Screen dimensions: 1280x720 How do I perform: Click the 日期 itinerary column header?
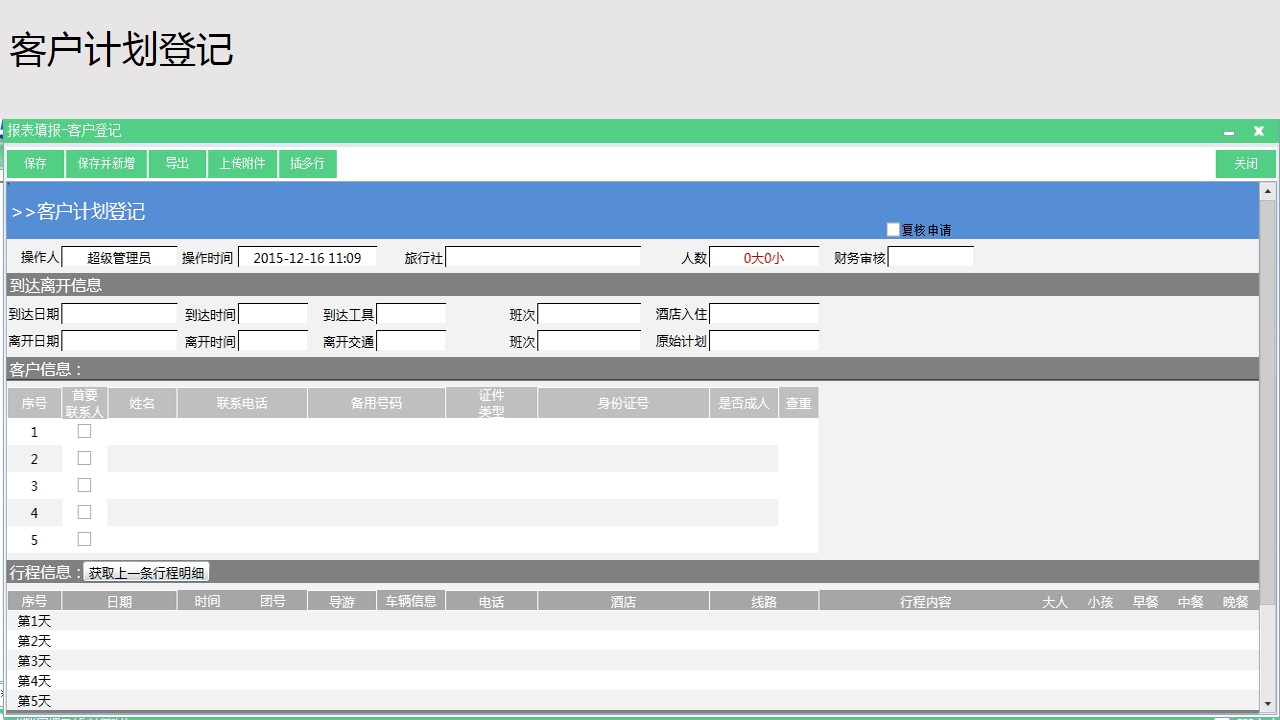(120, 601)
